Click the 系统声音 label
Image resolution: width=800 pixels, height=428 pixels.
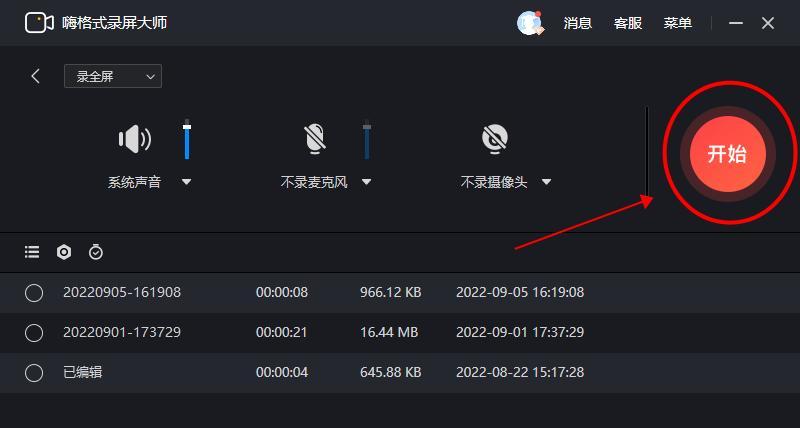pyautogui.click(x=134, y=182)
